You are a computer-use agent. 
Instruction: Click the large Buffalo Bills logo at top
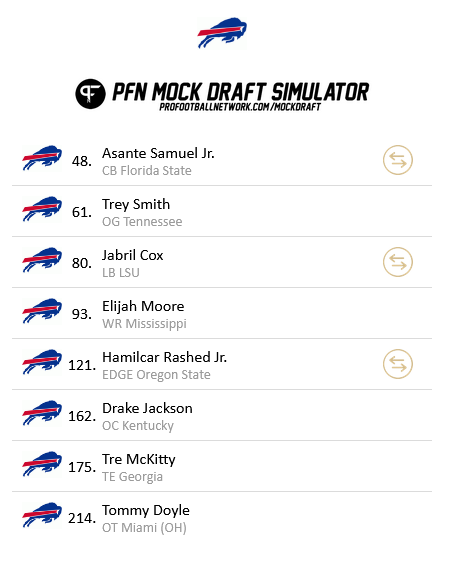pos(222,33)
